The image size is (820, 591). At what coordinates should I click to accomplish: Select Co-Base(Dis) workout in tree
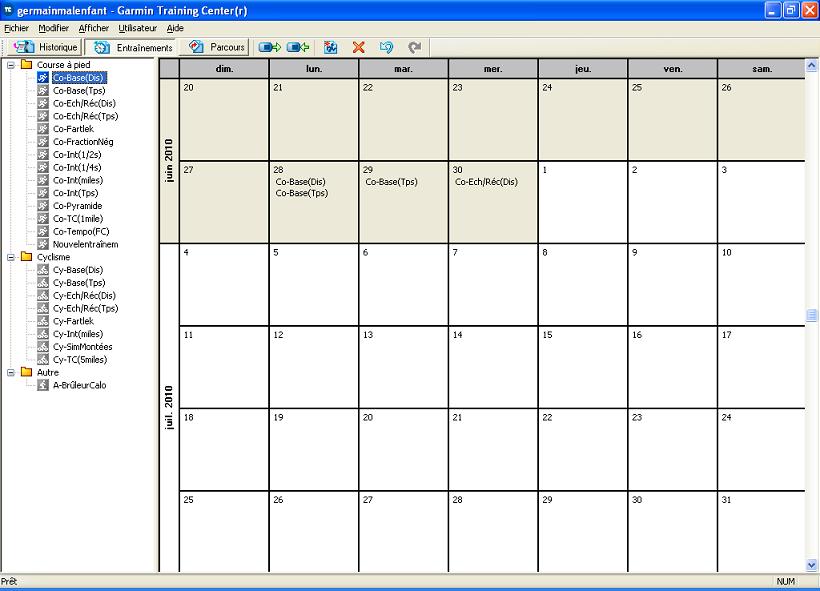(79, 78)
